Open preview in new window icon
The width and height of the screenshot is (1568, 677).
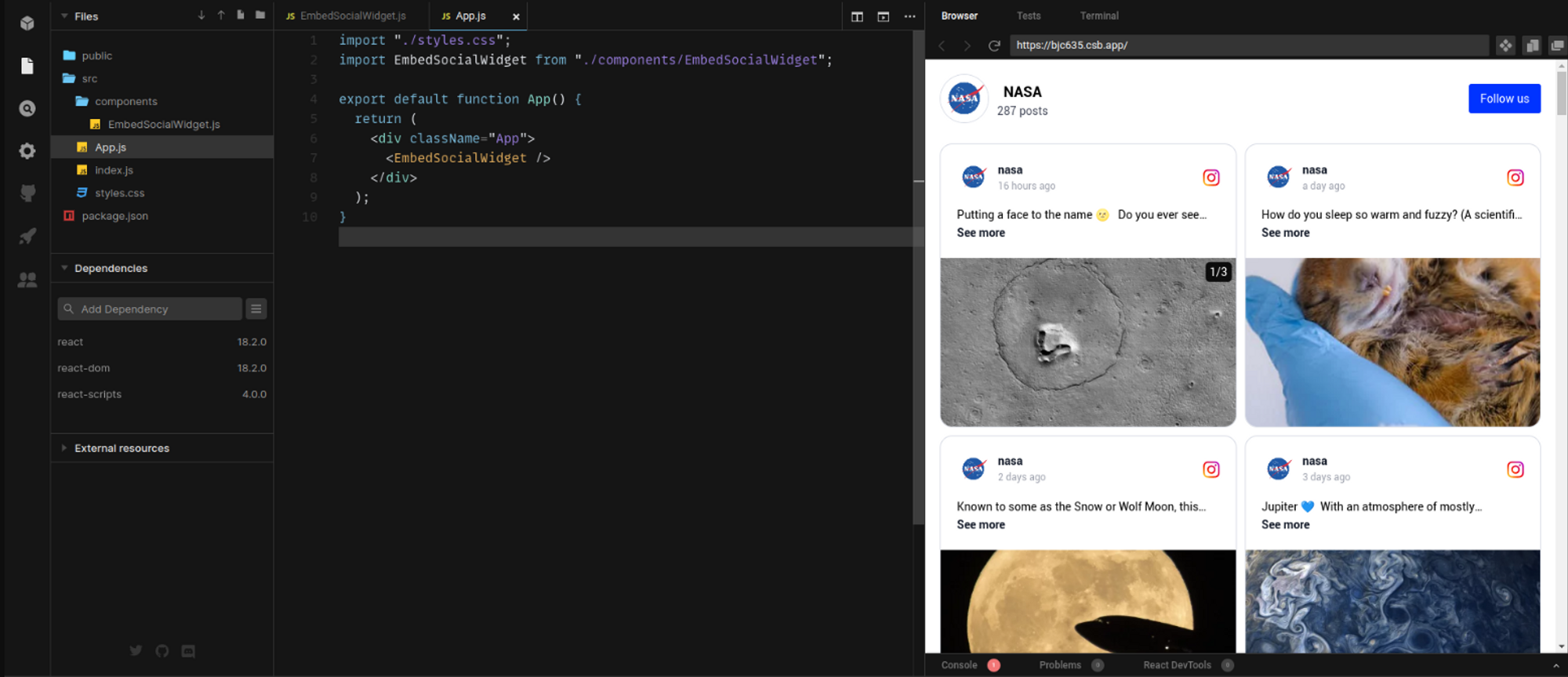click(x=1557, y=45)
